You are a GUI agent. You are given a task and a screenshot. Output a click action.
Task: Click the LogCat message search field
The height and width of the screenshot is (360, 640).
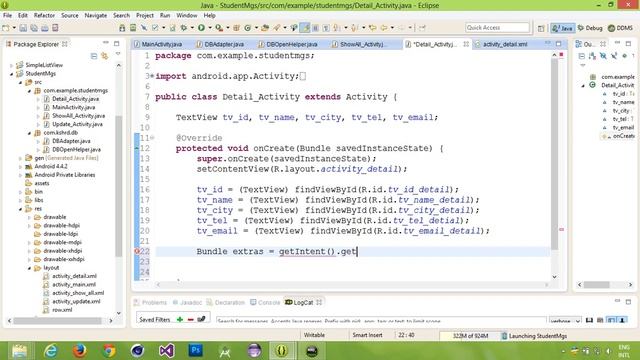(381, 320)
